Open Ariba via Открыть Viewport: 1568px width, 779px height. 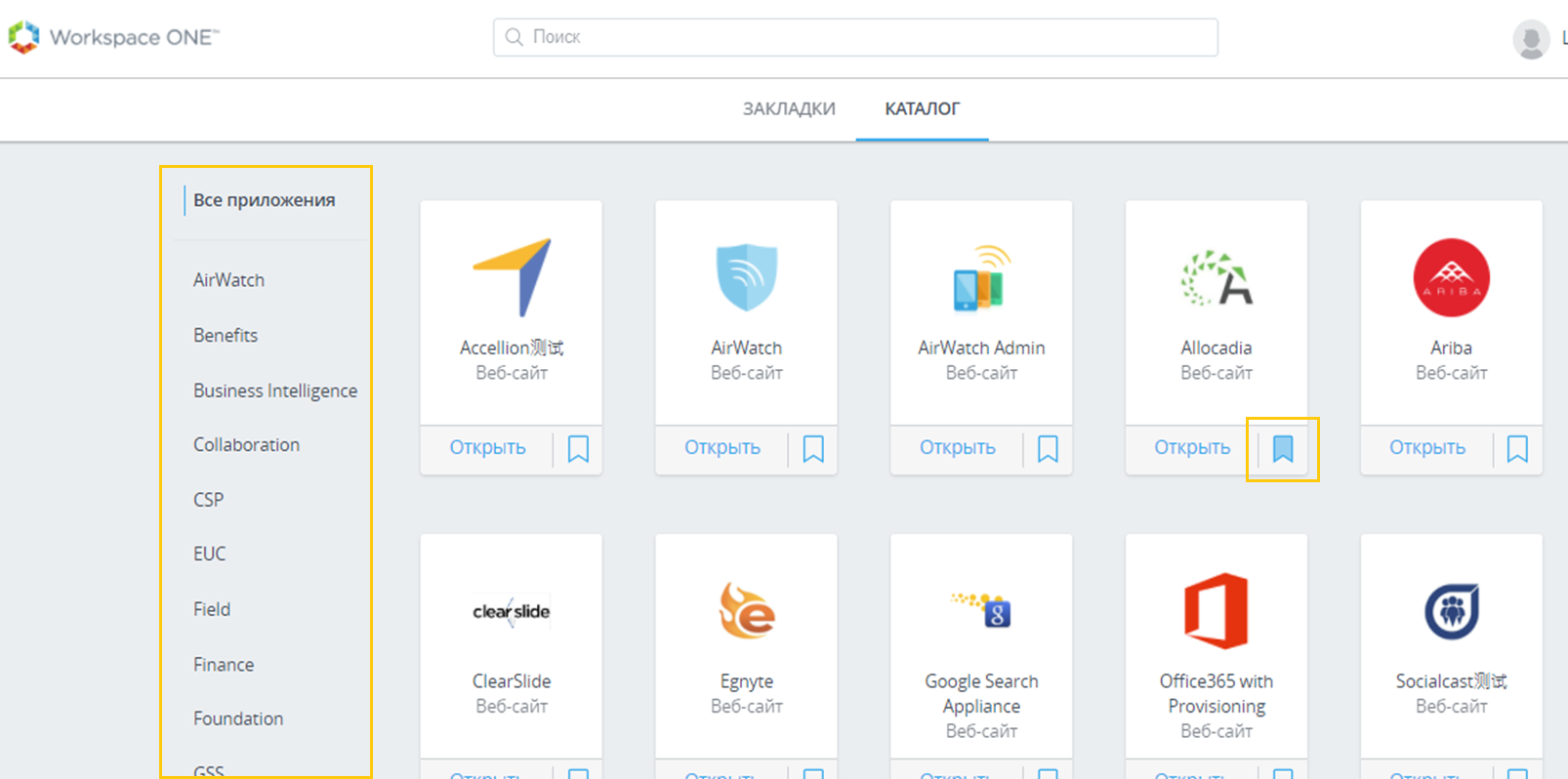click(1427, 447)
